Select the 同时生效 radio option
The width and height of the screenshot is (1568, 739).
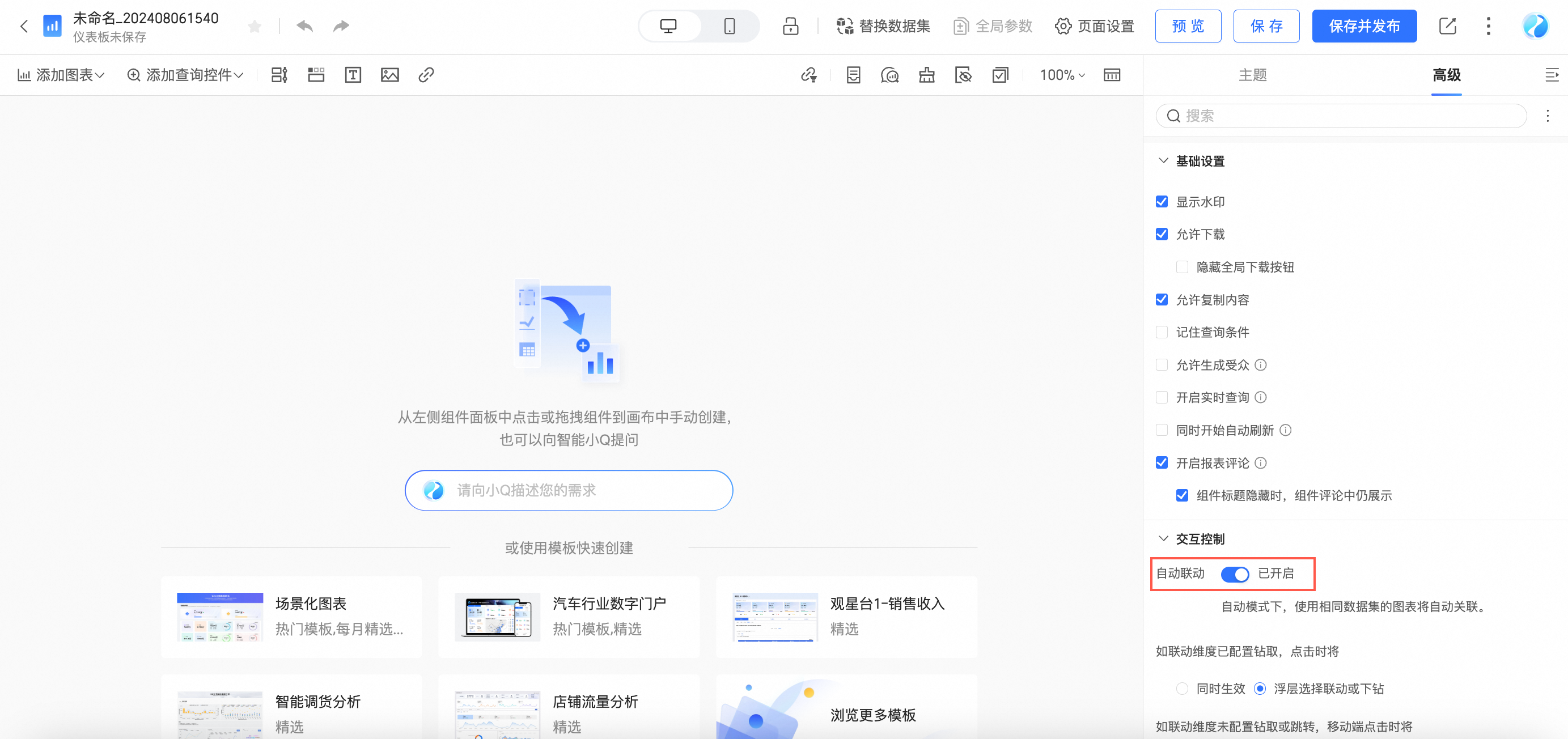[1182, 689]
